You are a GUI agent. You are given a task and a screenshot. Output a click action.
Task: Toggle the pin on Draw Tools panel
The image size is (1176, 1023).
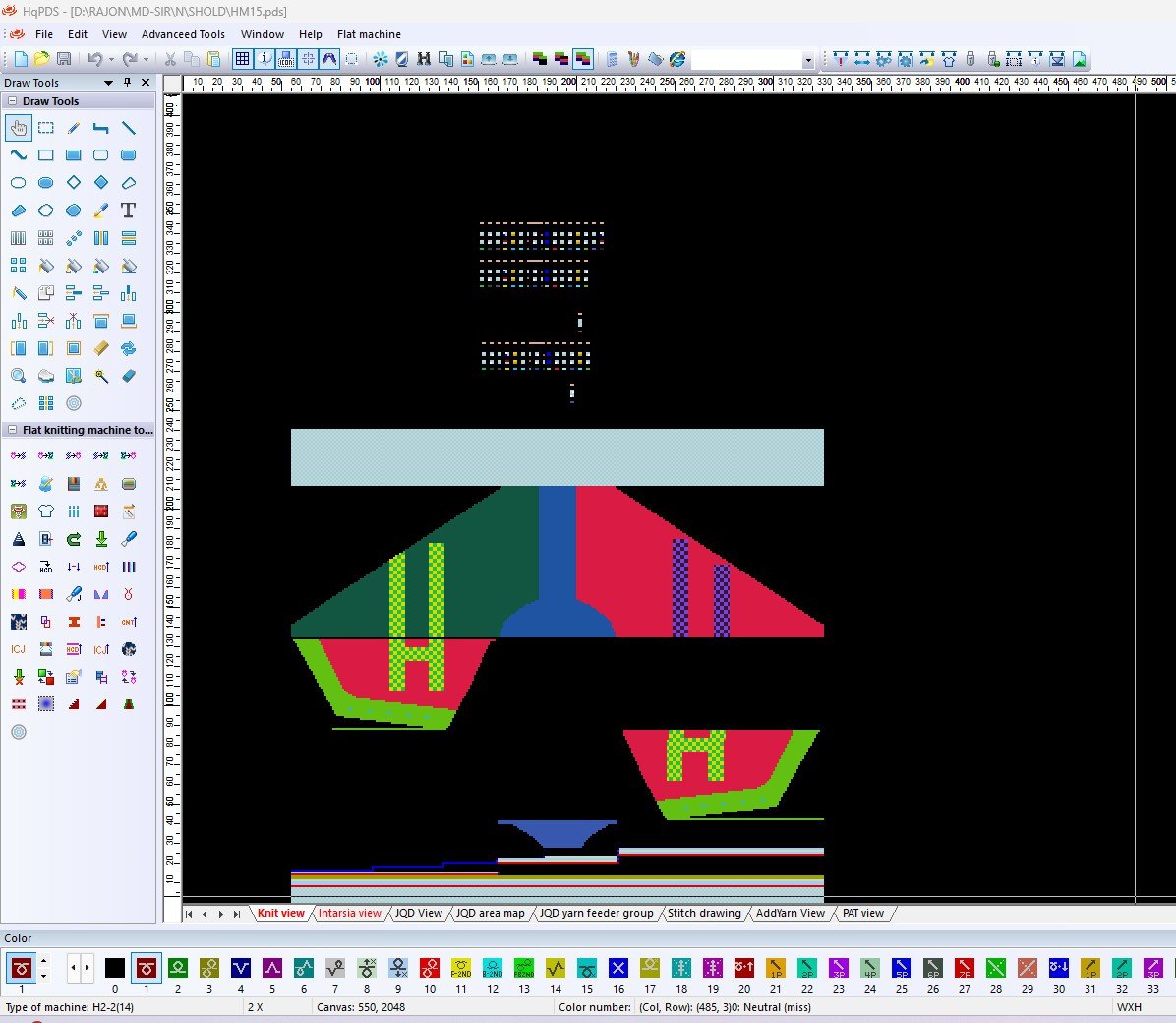click(x=127, y=83)
